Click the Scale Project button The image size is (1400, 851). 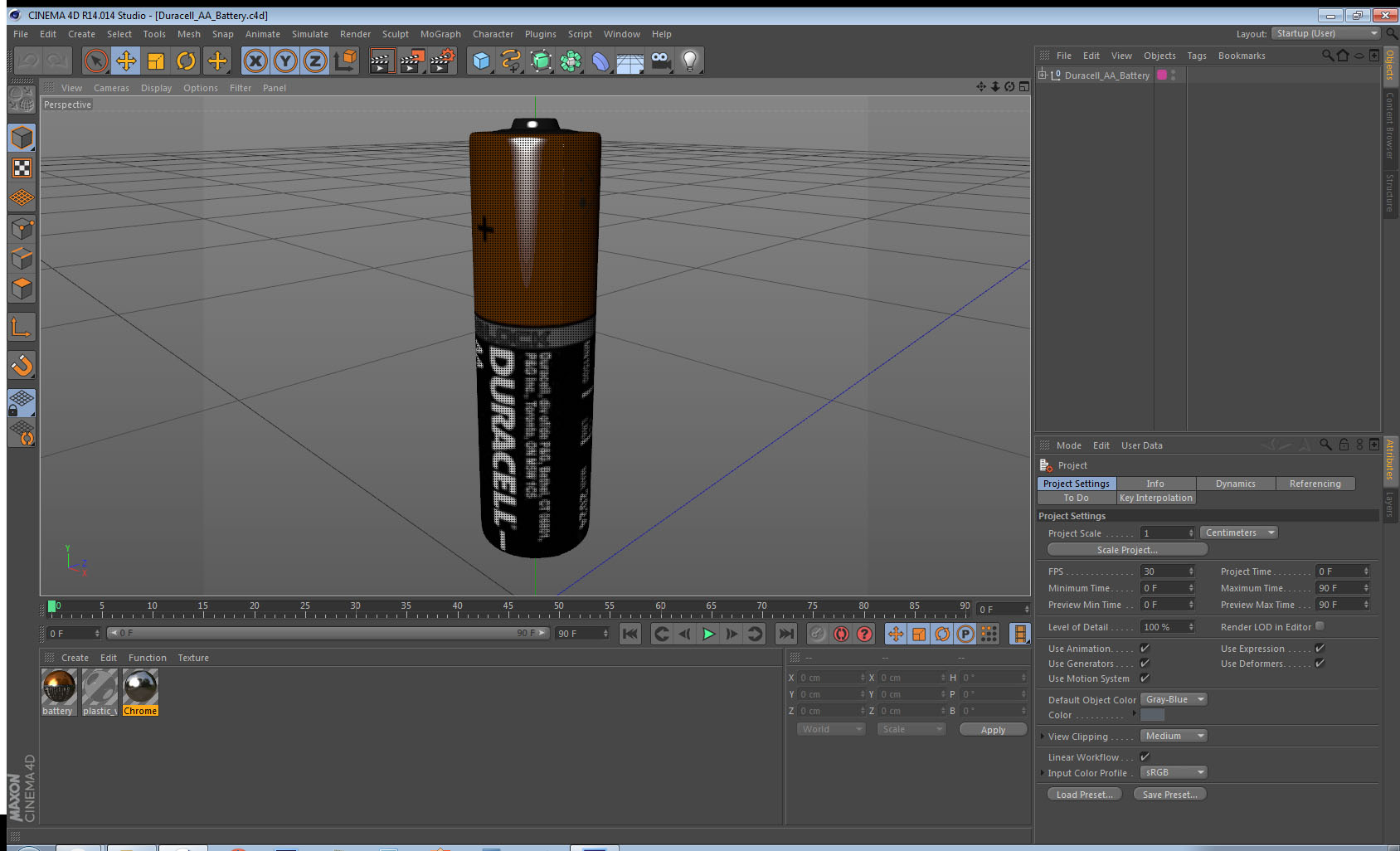click(x=1127, y=549)
